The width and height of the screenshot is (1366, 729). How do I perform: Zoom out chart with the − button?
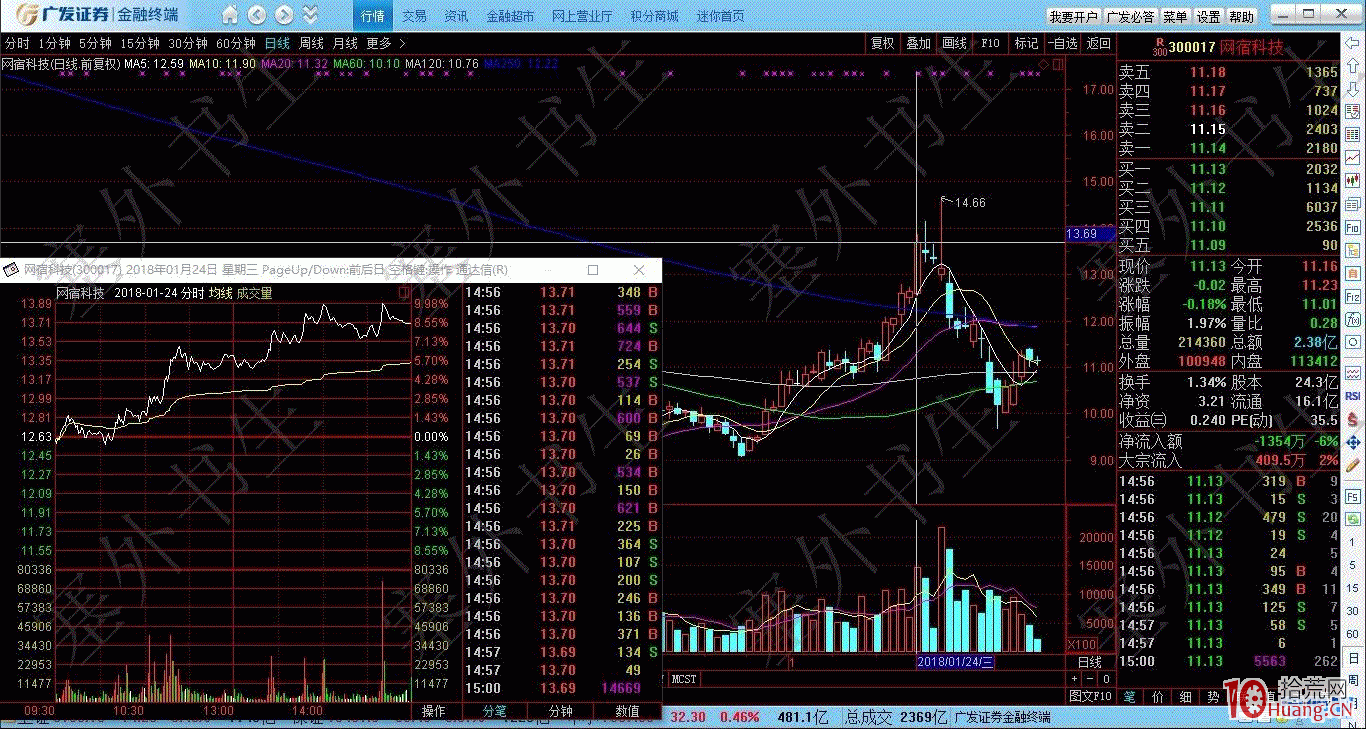[x=1089, y=678]
